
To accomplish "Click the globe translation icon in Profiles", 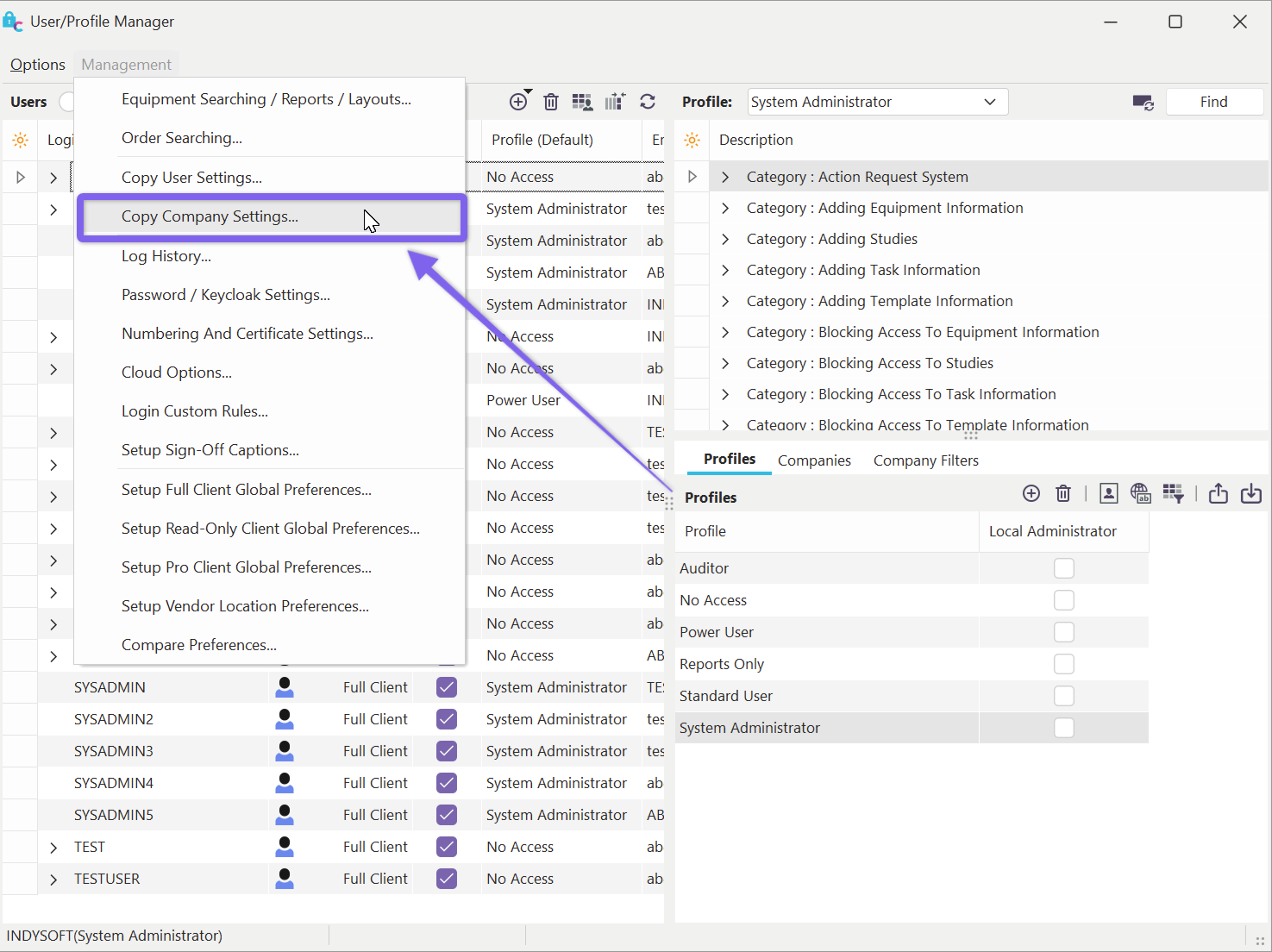I will coord(1140,493).
